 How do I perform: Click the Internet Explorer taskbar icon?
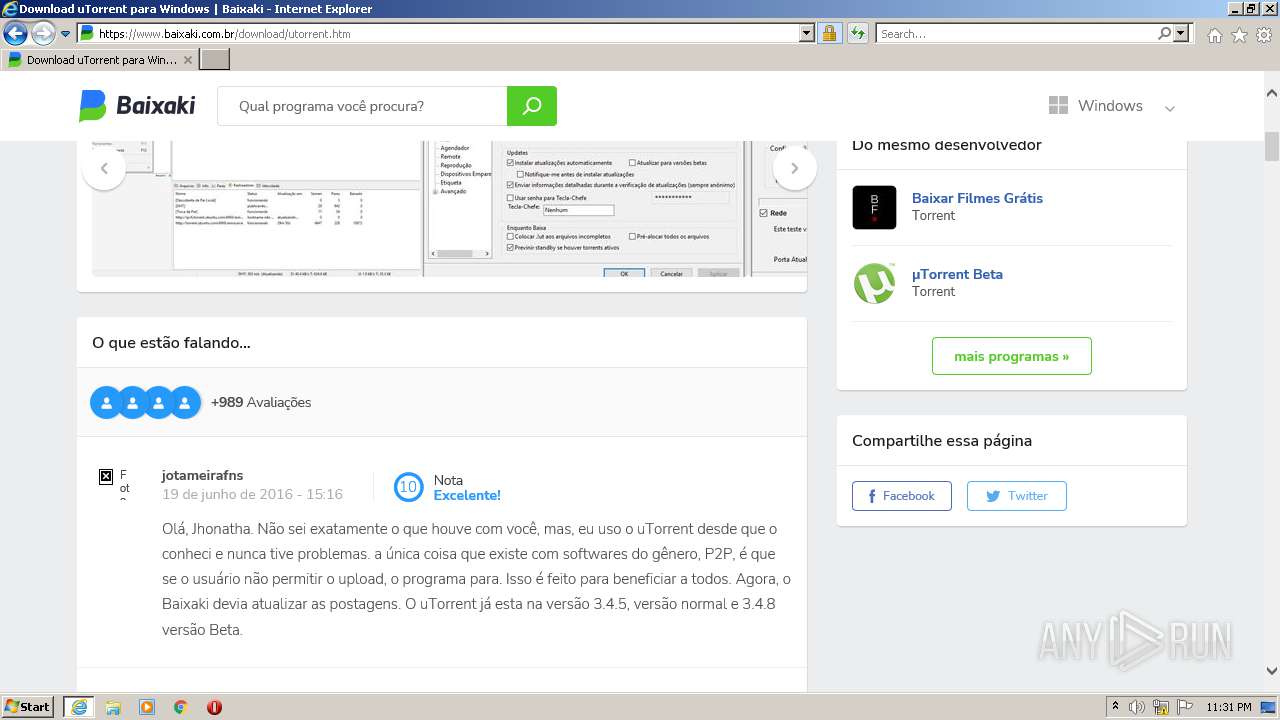(79, 707)
